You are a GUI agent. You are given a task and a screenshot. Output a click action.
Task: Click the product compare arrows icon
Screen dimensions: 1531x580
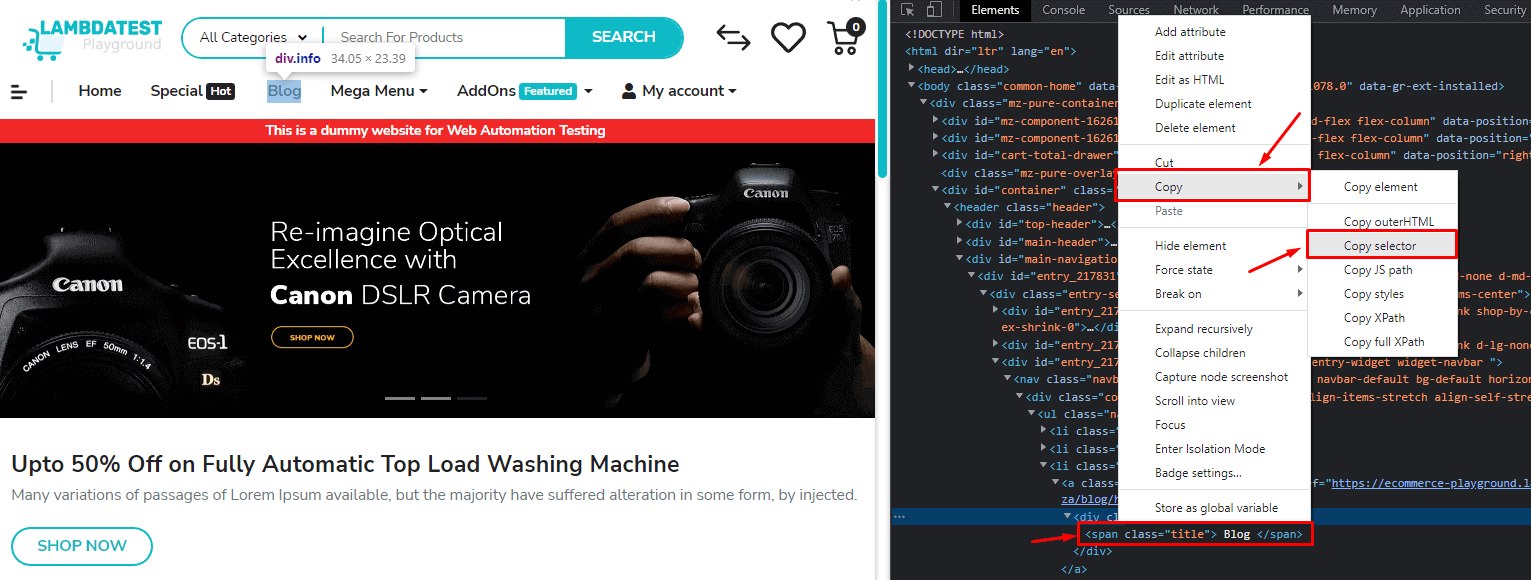733,37
